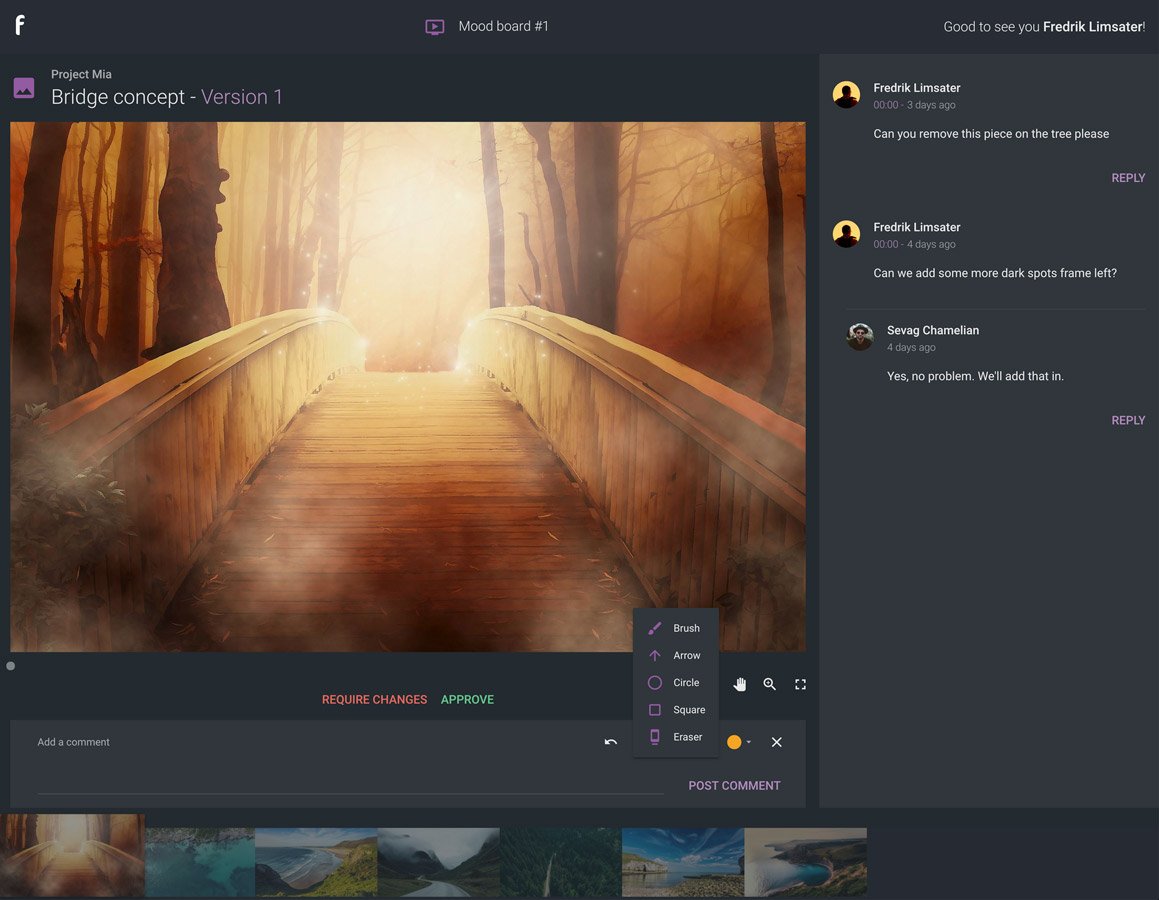This screenshot has height=900, width=1159.
Task: Choose Brush from the drawing tools menu
Action: click(676, 628)
